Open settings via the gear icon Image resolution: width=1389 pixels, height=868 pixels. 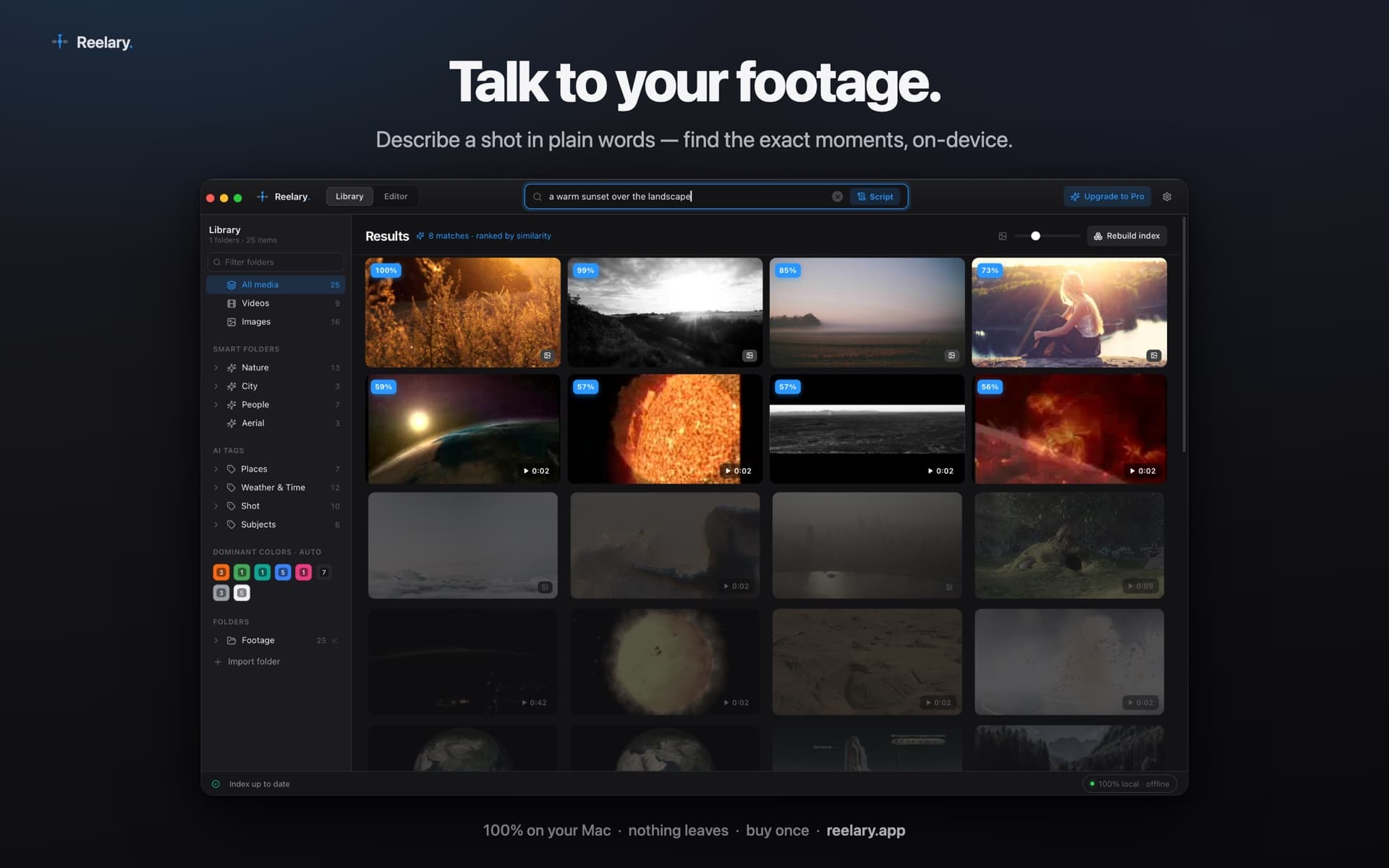(1167, 197)
